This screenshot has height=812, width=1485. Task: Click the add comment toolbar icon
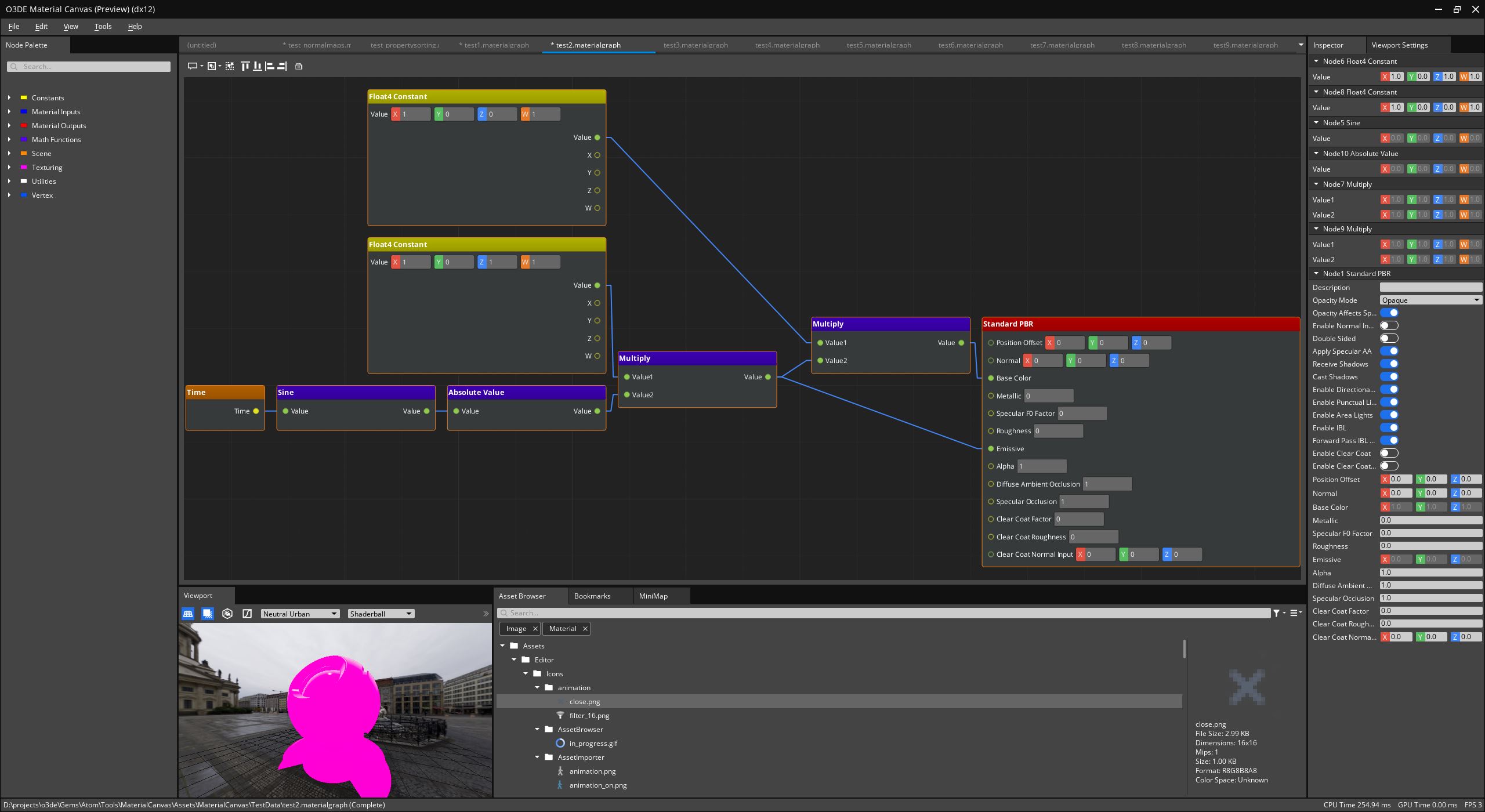193,66
